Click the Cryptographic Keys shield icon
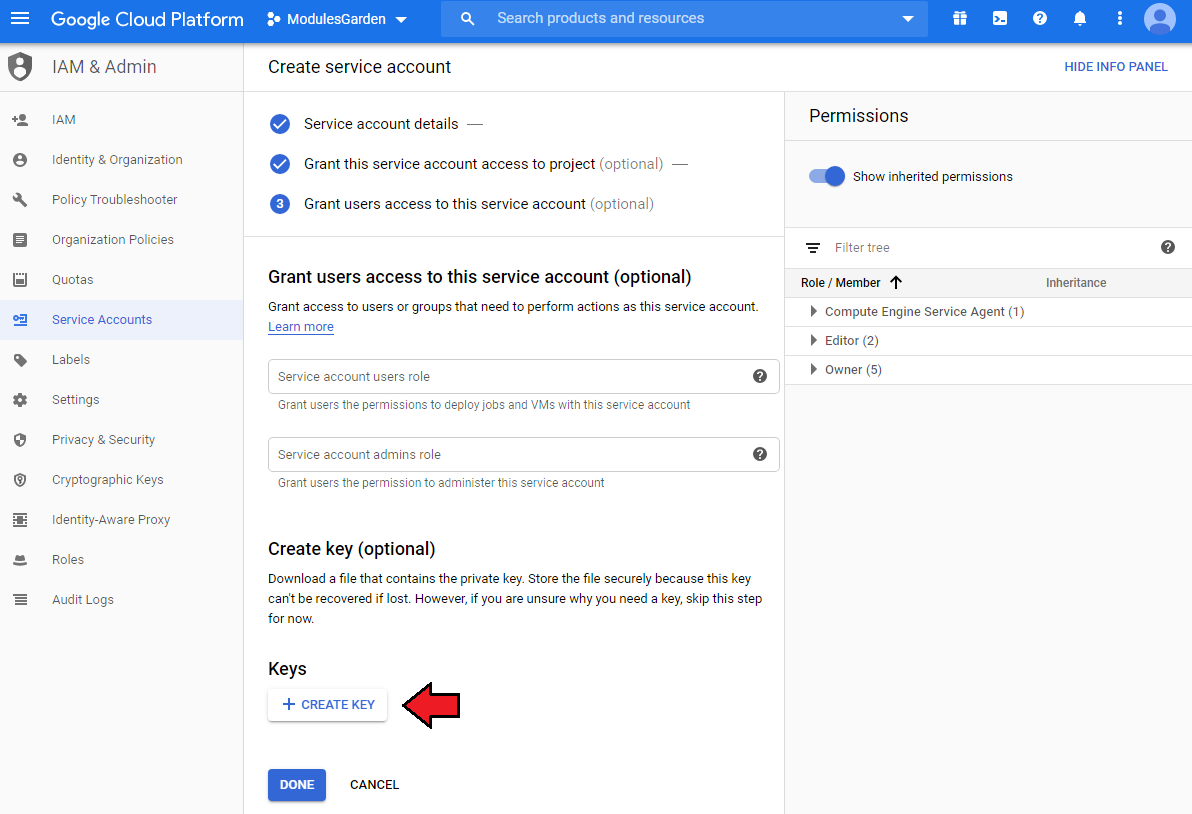 click(x=21, y=480)
